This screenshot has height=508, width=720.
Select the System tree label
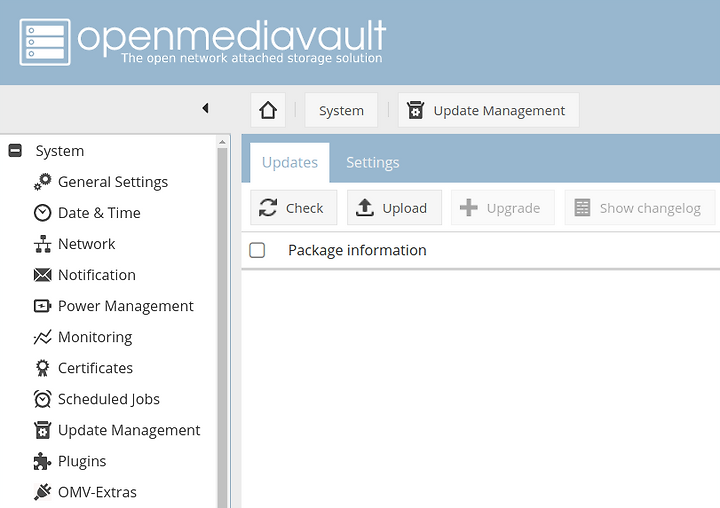click(x=60, y=151)
